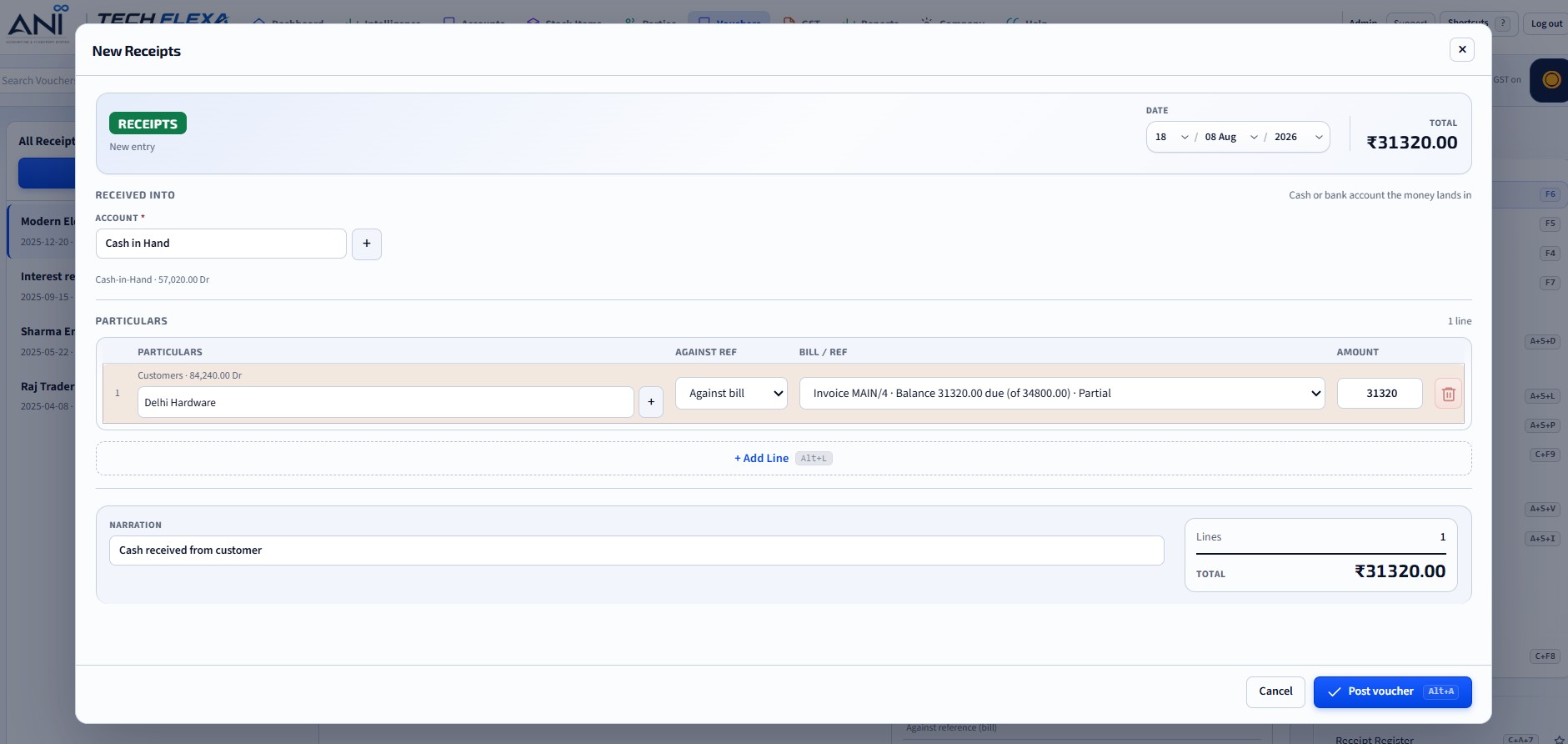Focus the Narration text field
The image size is (1568, 744).
click(x=636, y=550)
